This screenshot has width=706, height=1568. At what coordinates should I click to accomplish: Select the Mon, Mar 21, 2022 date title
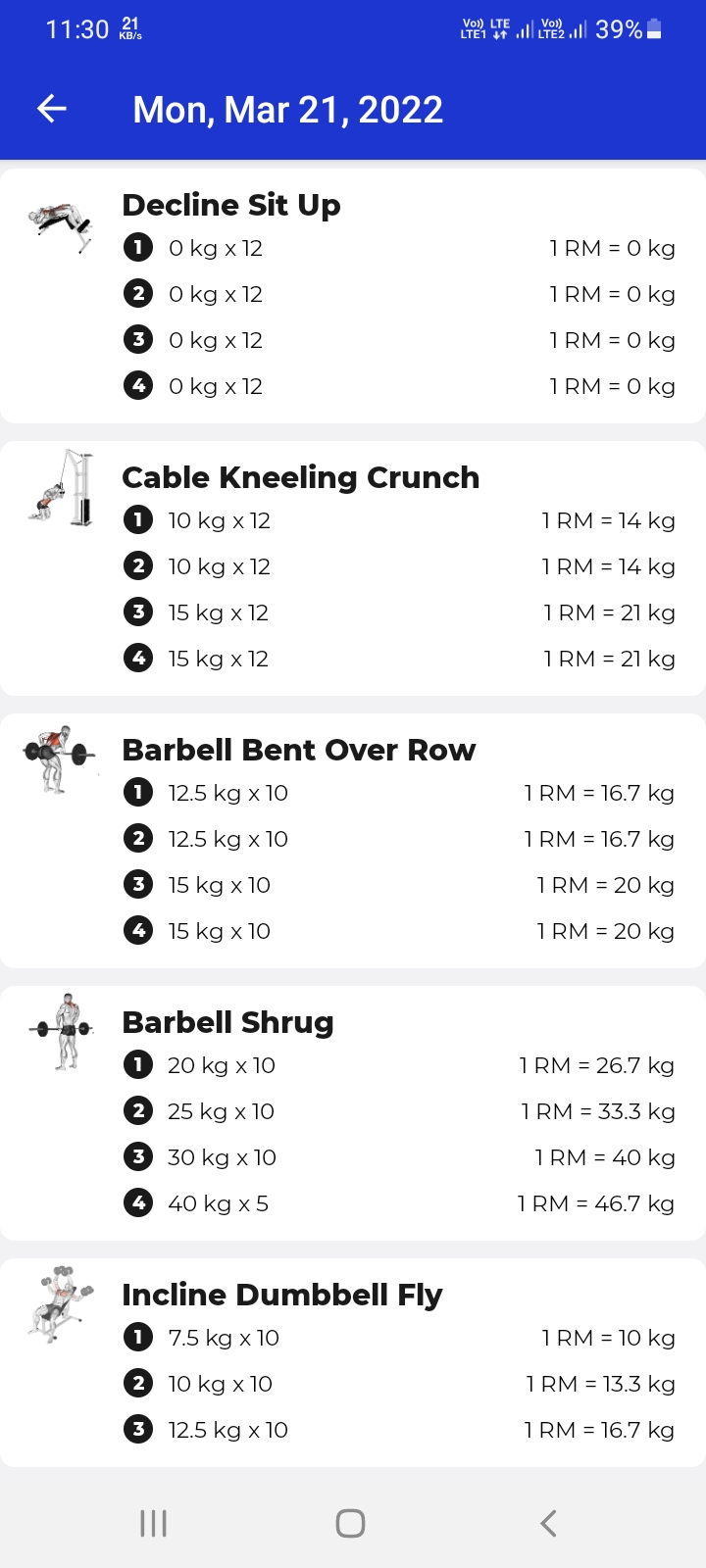tap(288, 110)
